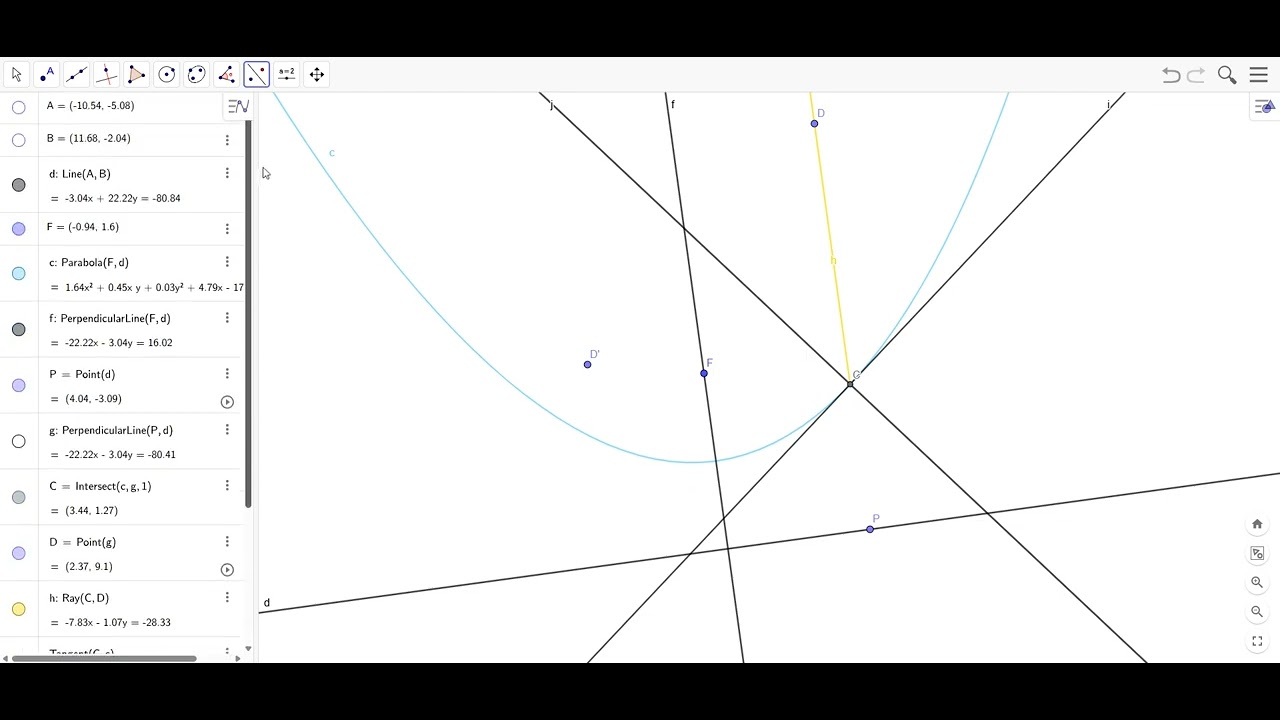Click the algebra panel vertical scrollbar
This screenshot has height=720, width=1280.
pos(248,313)
